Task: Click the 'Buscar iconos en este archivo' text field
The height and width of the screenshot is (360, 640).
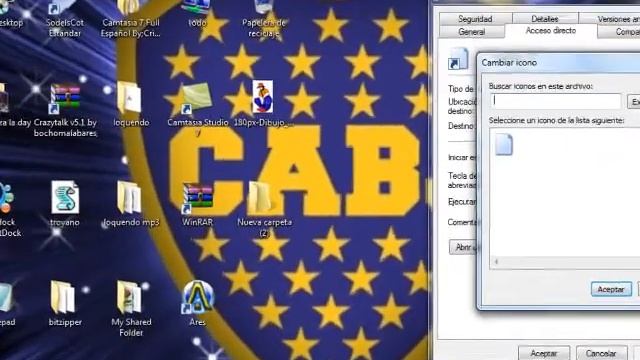Action: (556, 101)
